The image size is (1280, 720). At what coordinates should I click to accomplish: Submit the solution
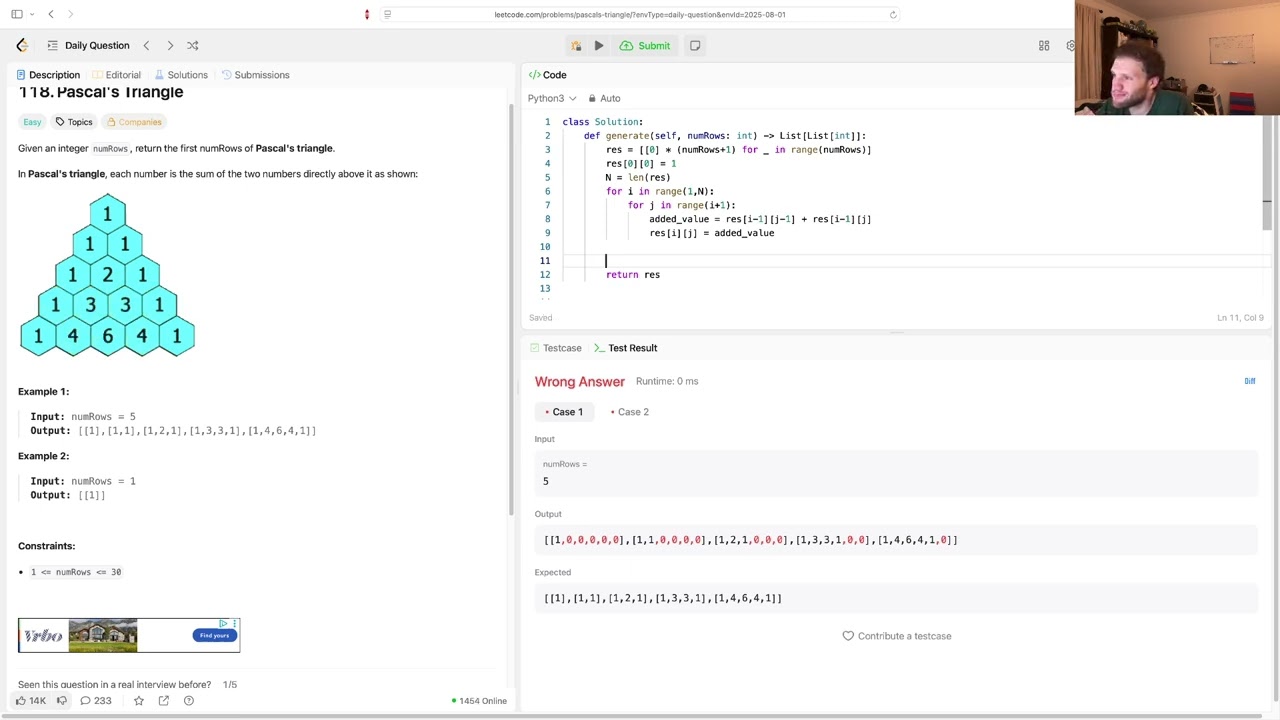[x=645, y=45]
